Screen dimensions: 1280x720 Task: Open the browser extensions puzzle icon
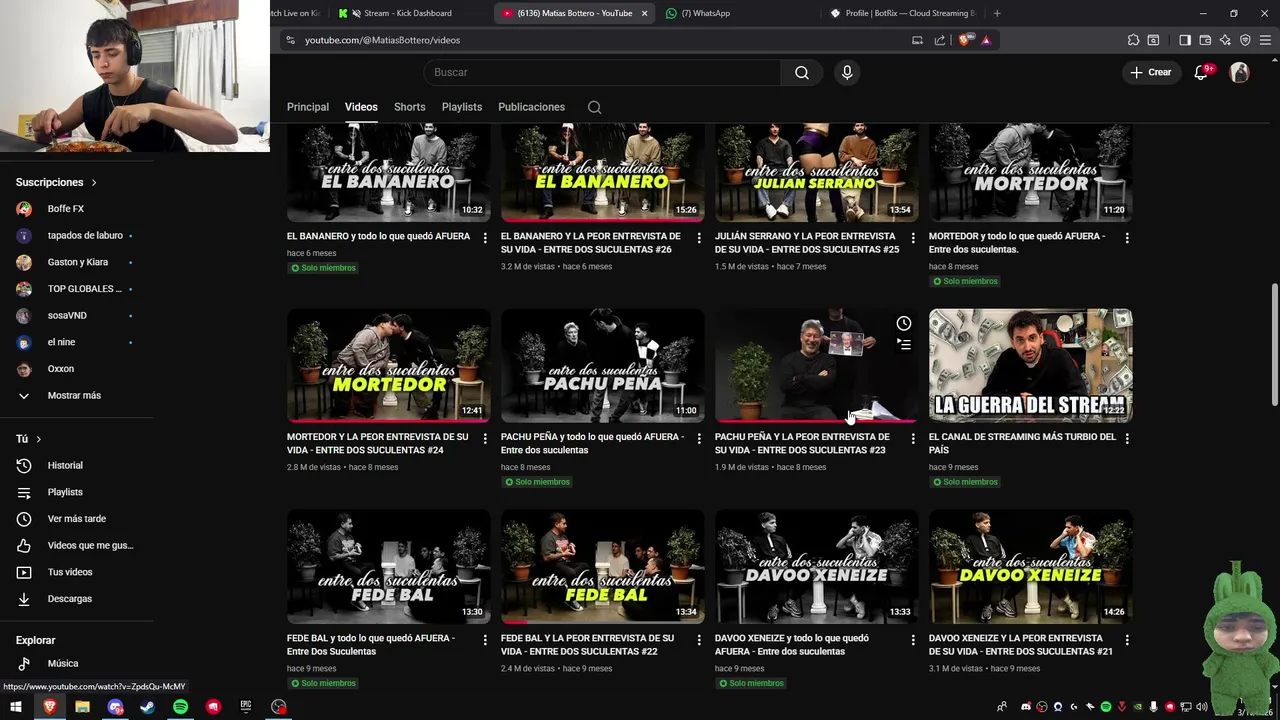(1133, 40)
